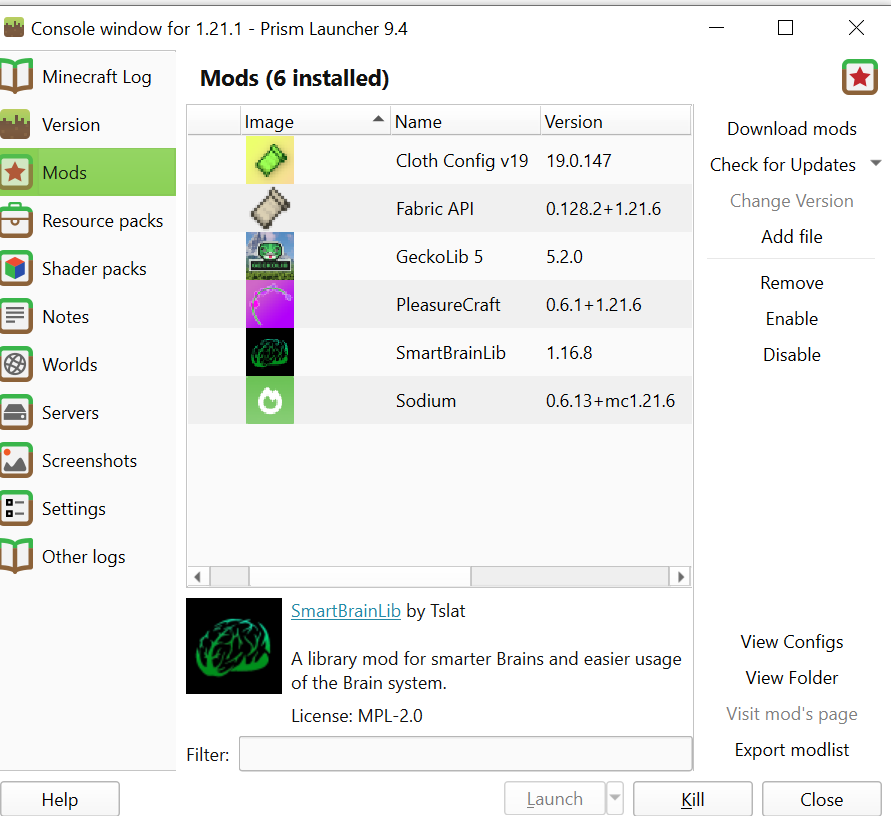Click Check for Updates
The width and height of the screenshot is (891, 816).
coord(782,165)
